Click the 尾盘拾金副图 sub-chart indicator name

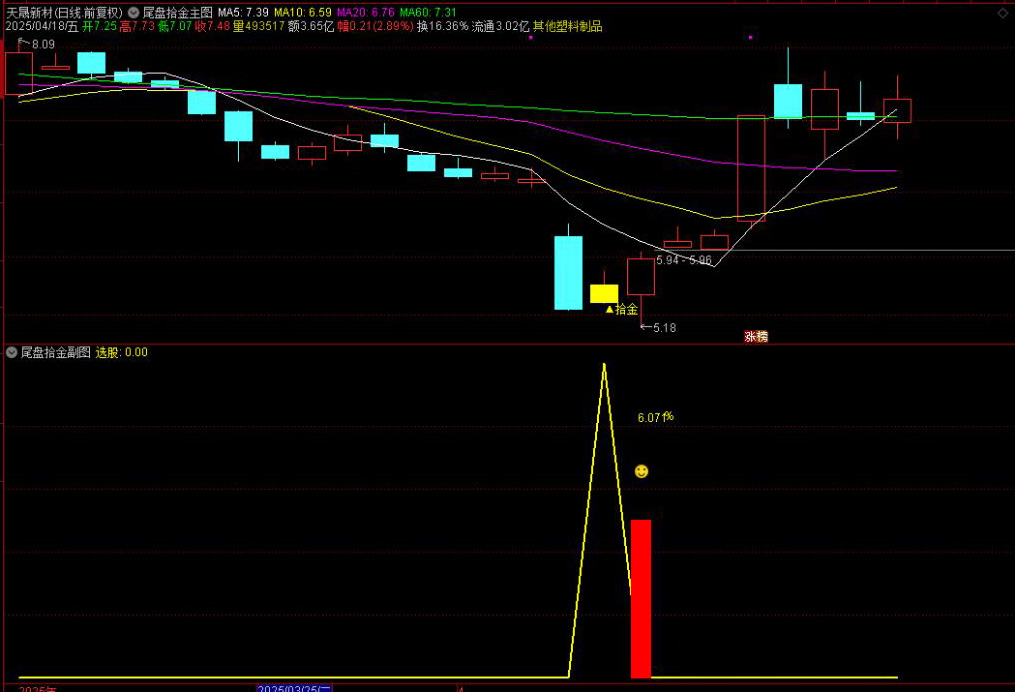click(55, 352)
